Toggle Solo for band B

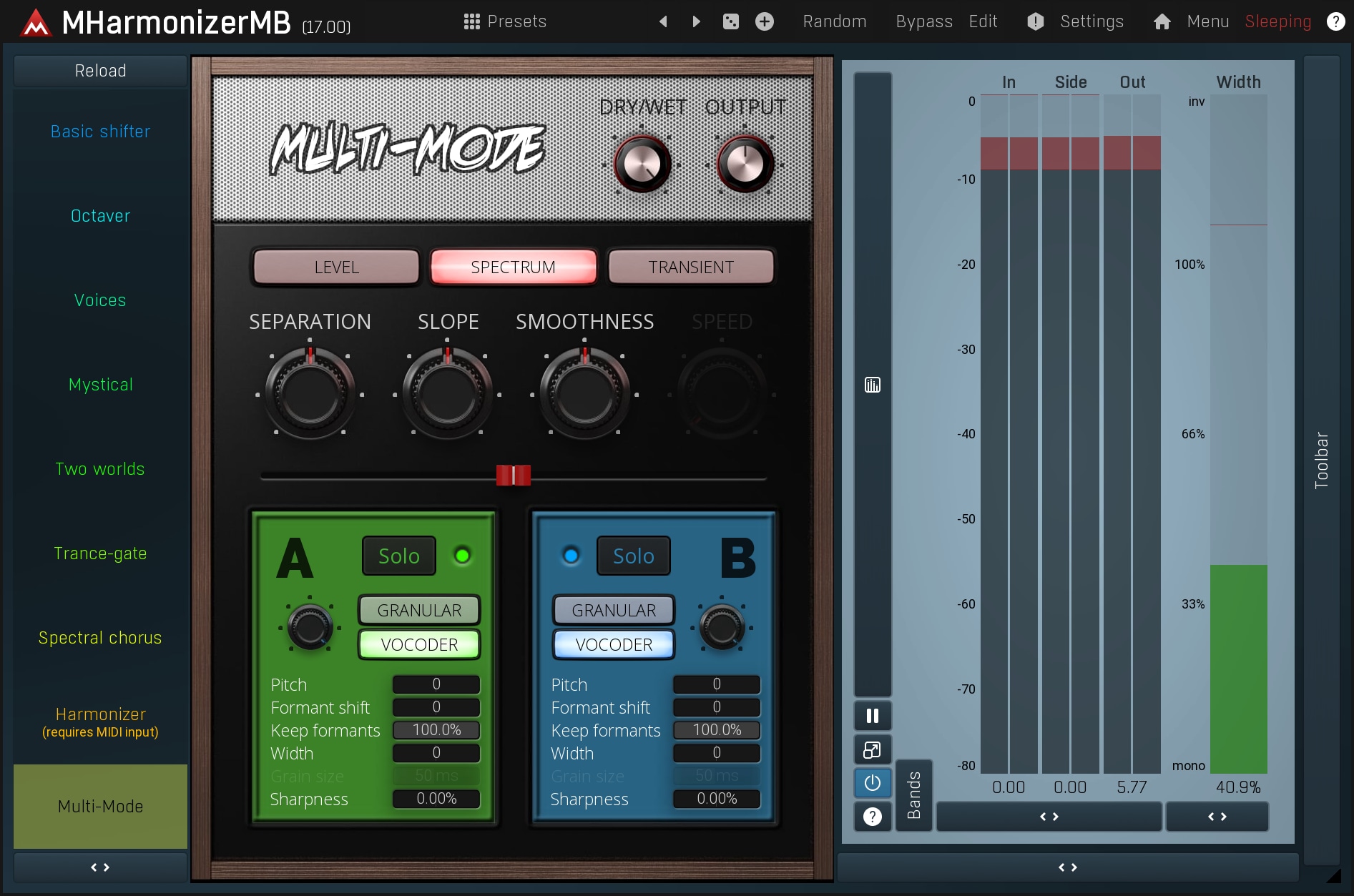click(633, 556)
